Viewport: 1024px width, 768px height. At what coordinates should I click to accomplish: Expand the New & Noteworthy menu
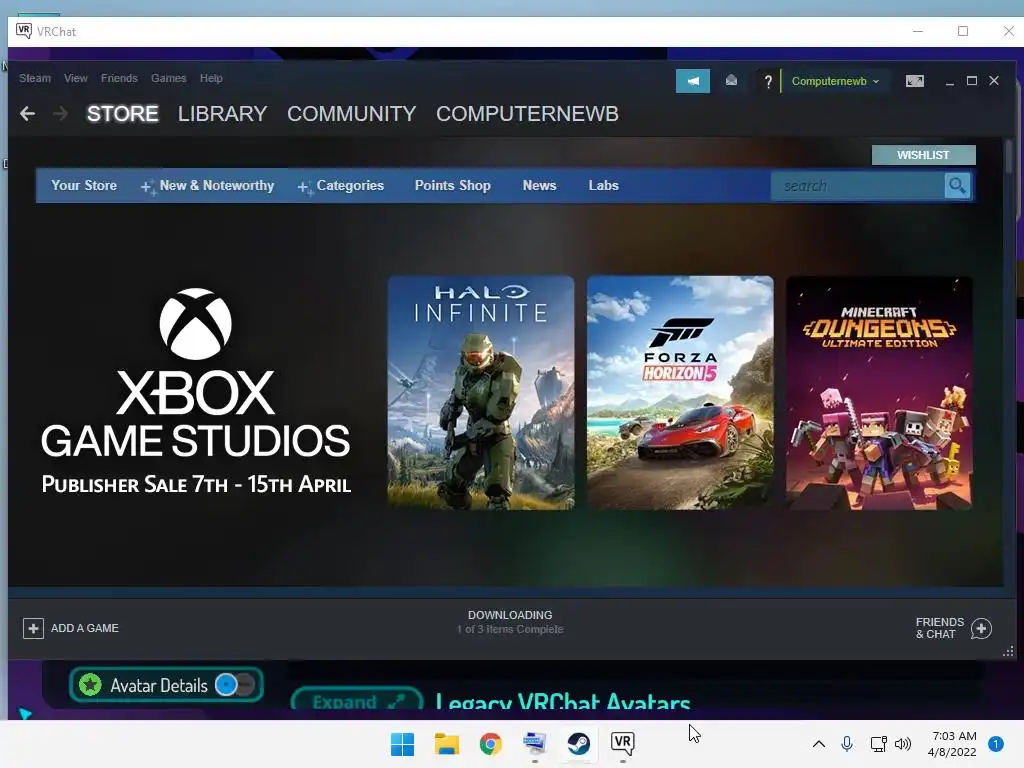pyautogui.click(x=208, y=186)
